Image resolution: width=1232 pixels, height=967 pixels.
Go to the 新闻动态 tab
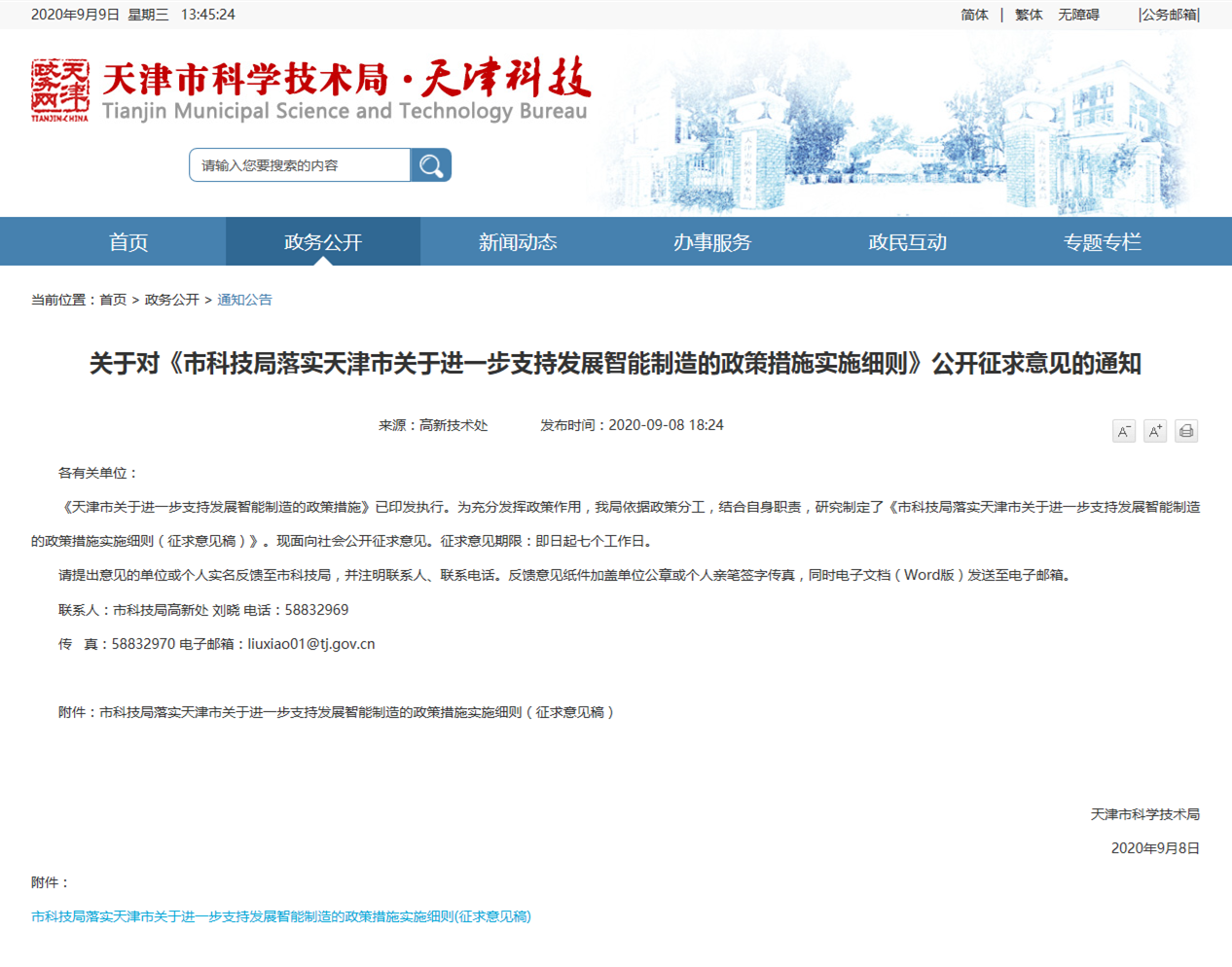click(x=518, y=242)
